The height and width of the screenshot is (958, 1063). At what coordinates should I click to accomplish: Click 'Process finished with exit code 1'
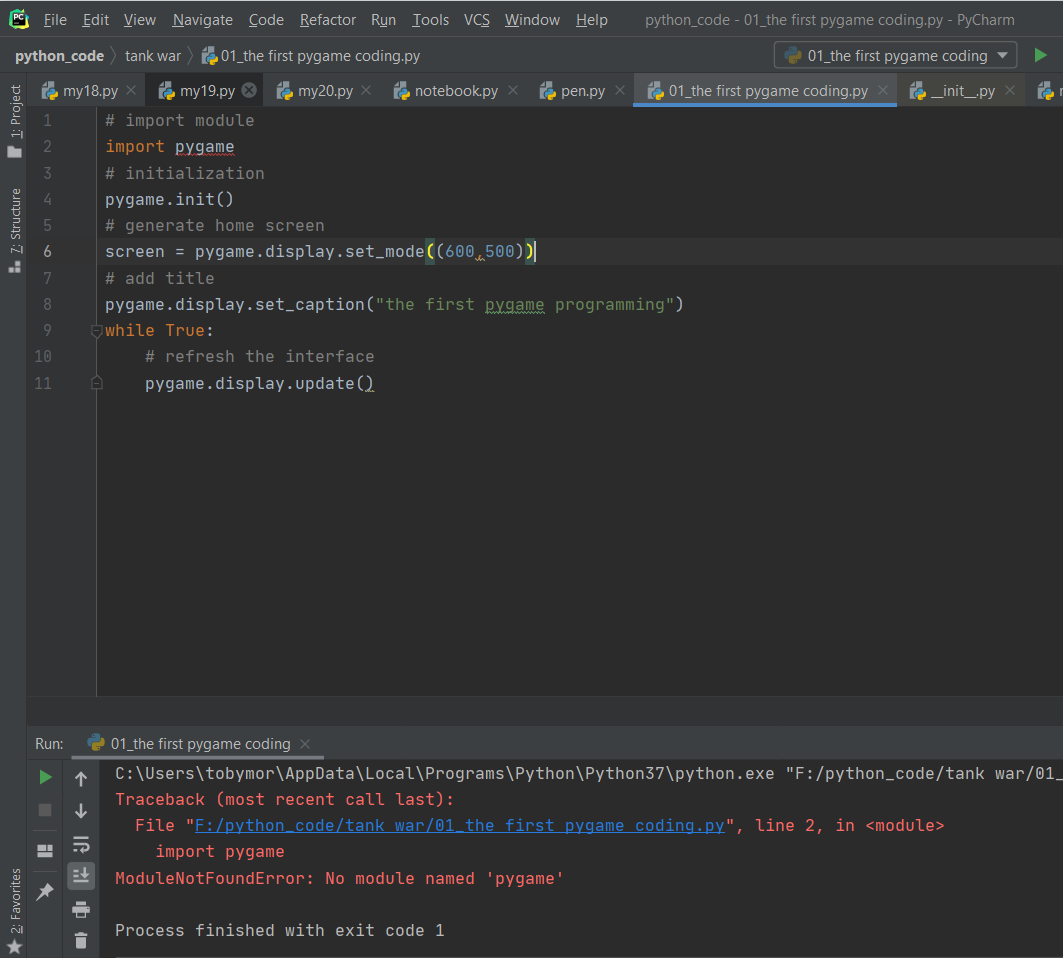pyautogui.click(x=279, y=930)
